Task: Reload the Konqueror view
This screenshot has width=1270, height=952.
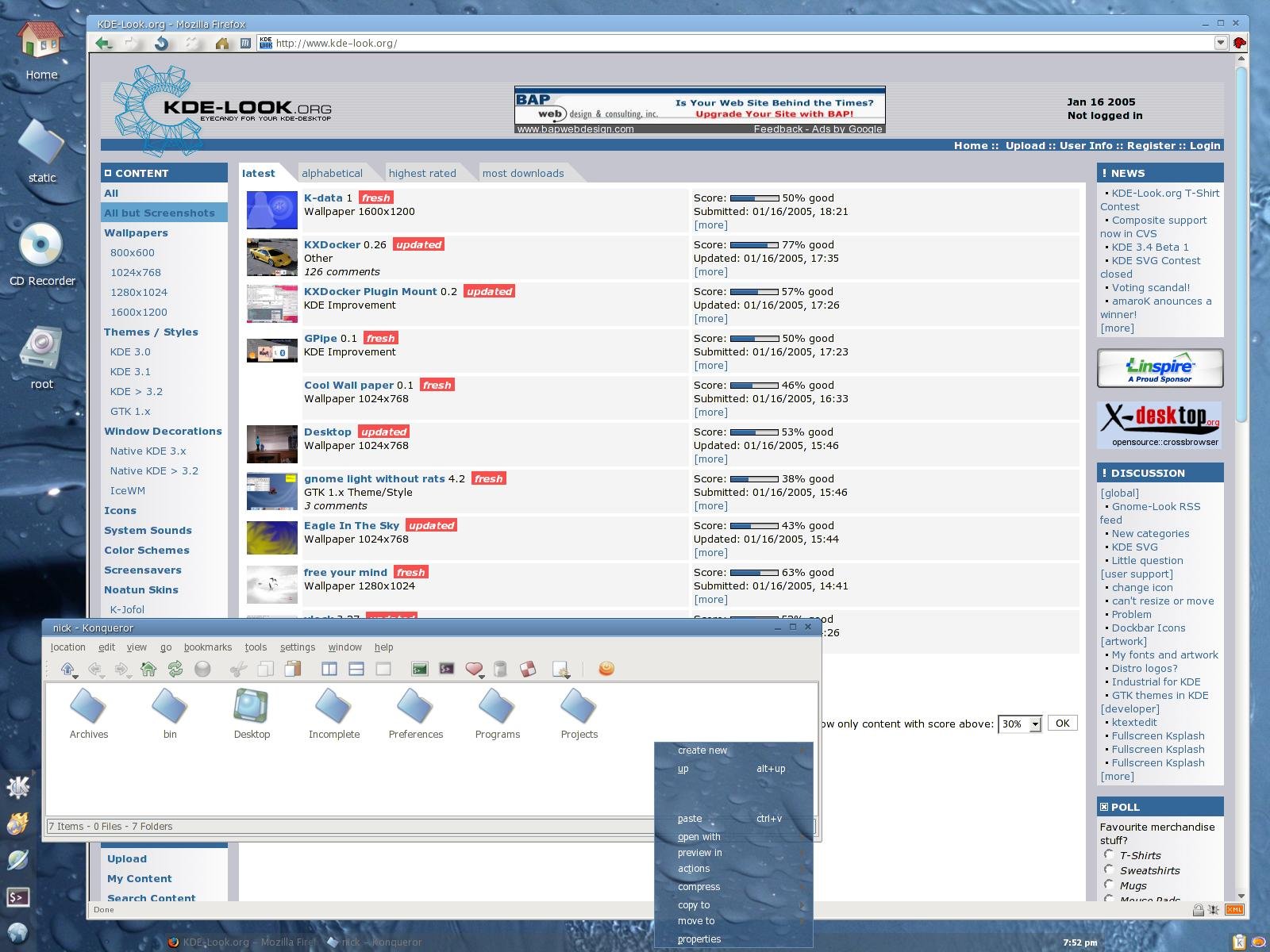Action: tap(175, 669)
